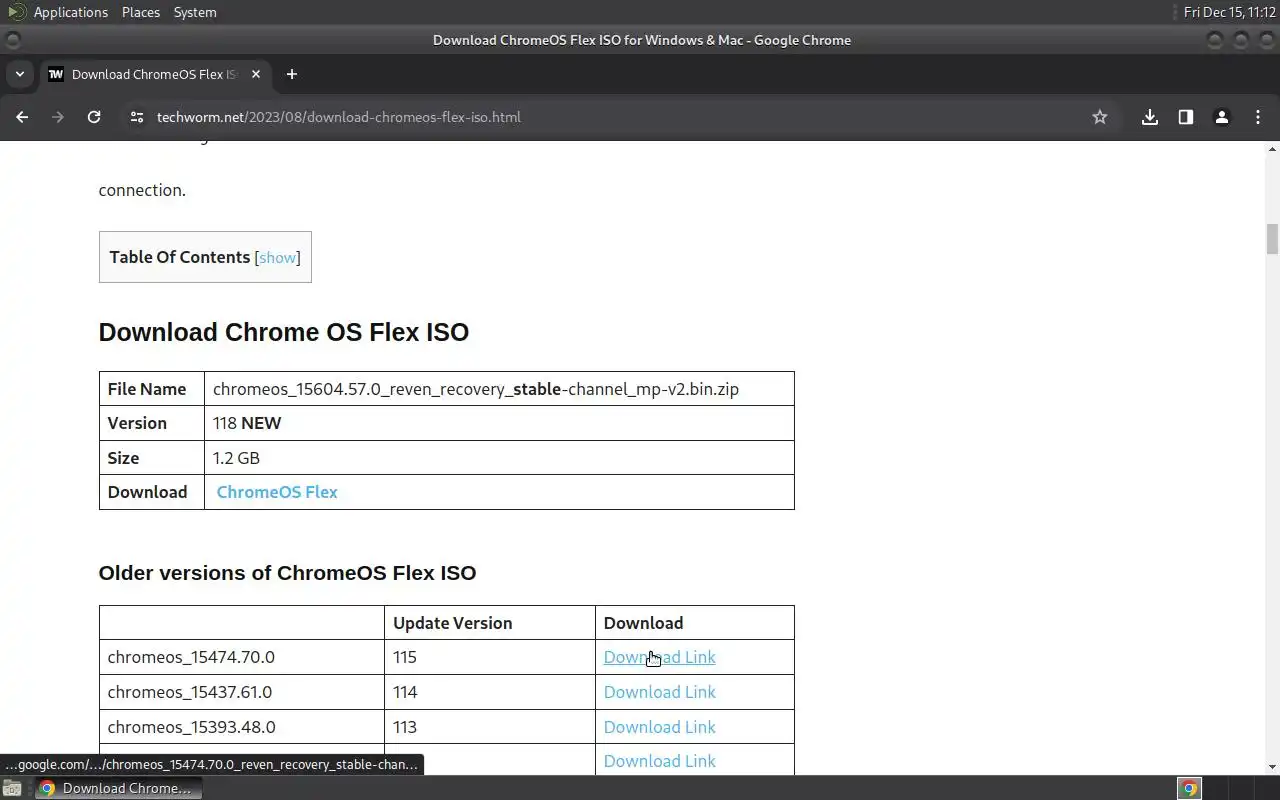The image size is (1280, 800).
Task: Select the Download ChromeOS Flex ISO tab
Action: (154, 74)
